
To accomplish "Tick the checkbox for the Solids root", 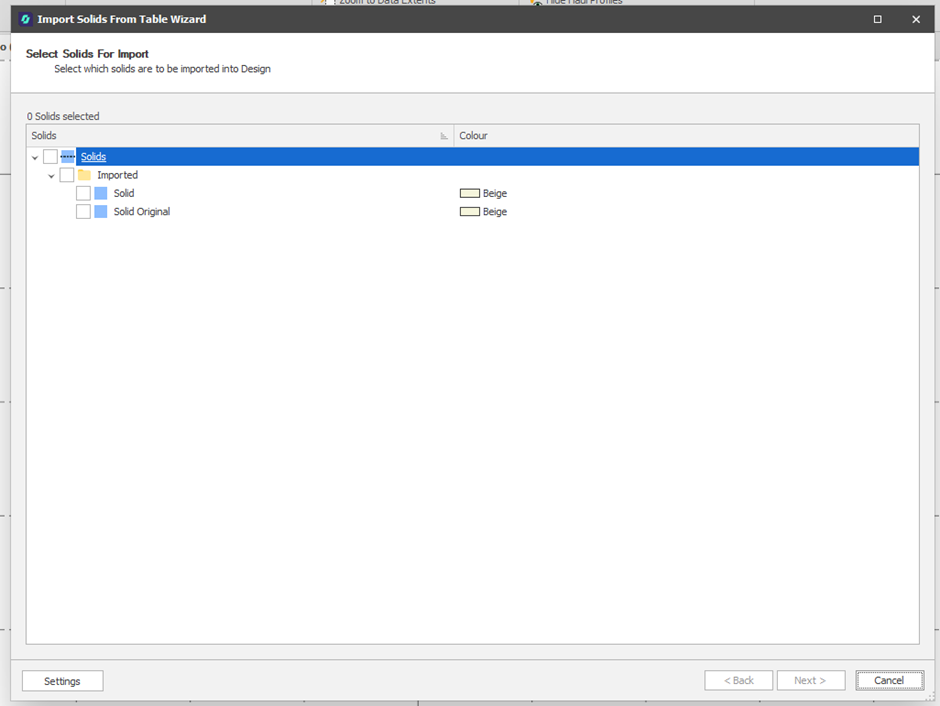I will [x=50, y=157].
